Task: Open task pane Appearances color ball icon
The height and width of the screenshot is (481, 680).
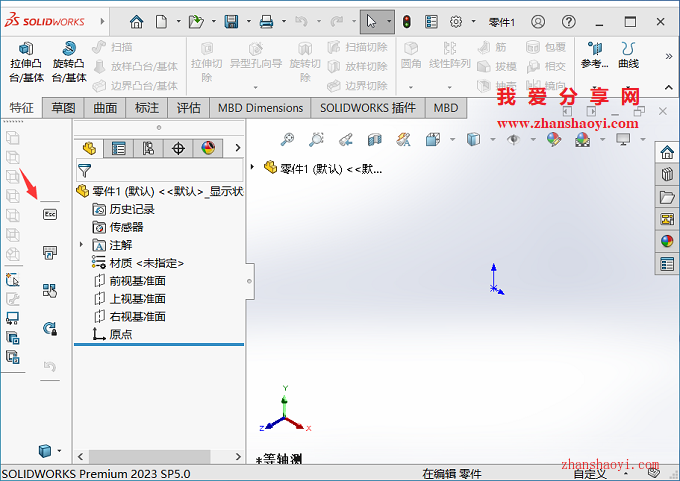Action: (x=667, y=241)
